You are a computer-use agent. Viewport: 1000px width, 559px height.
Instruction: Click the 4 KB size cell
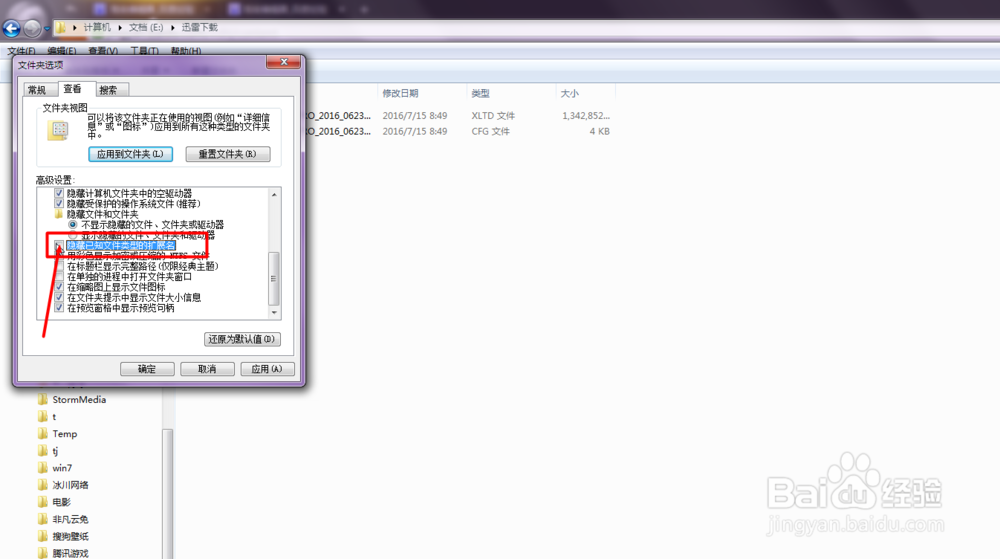coord(599,131)
